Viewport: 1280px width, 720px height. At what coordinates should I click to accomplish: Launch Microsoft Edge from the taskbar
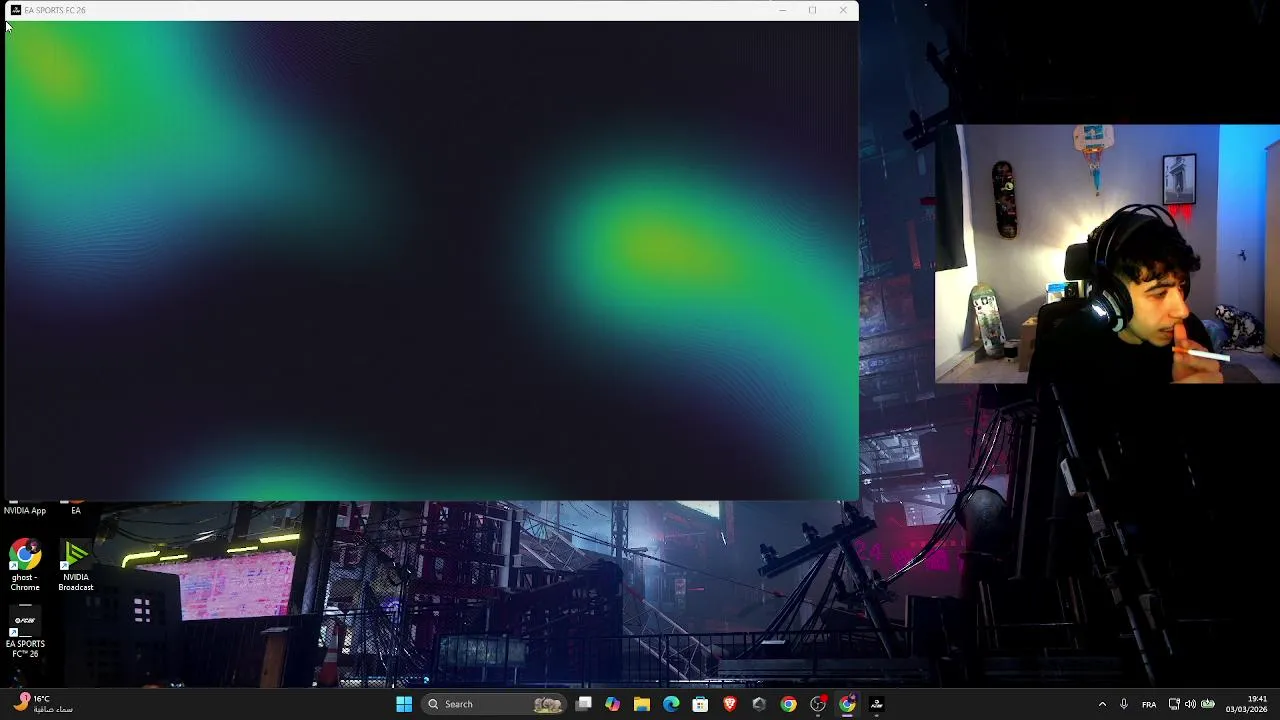point(671,704)
